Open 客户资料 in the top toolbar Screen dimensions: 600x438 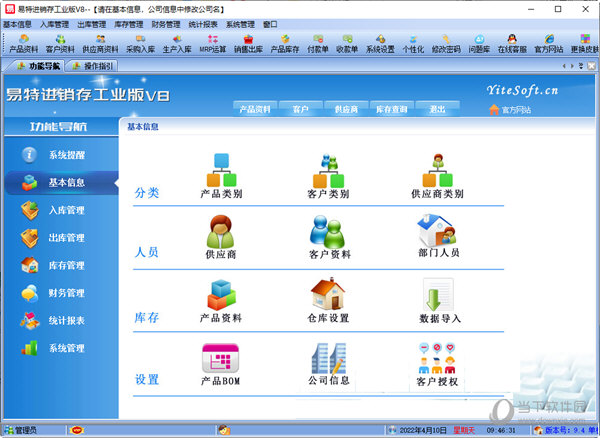60,44
